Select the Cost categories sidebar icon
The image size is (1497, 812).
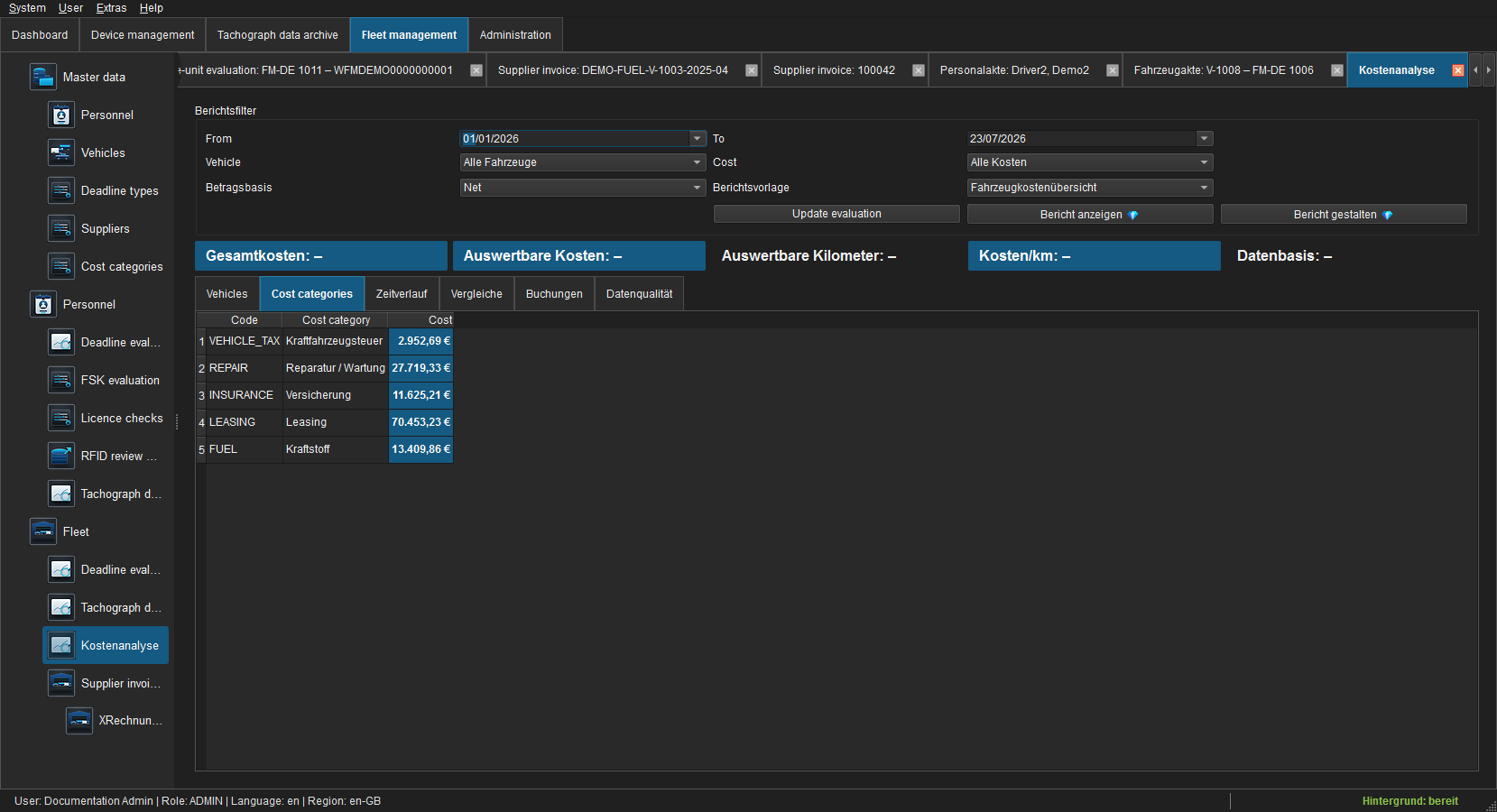coord(61,266)
